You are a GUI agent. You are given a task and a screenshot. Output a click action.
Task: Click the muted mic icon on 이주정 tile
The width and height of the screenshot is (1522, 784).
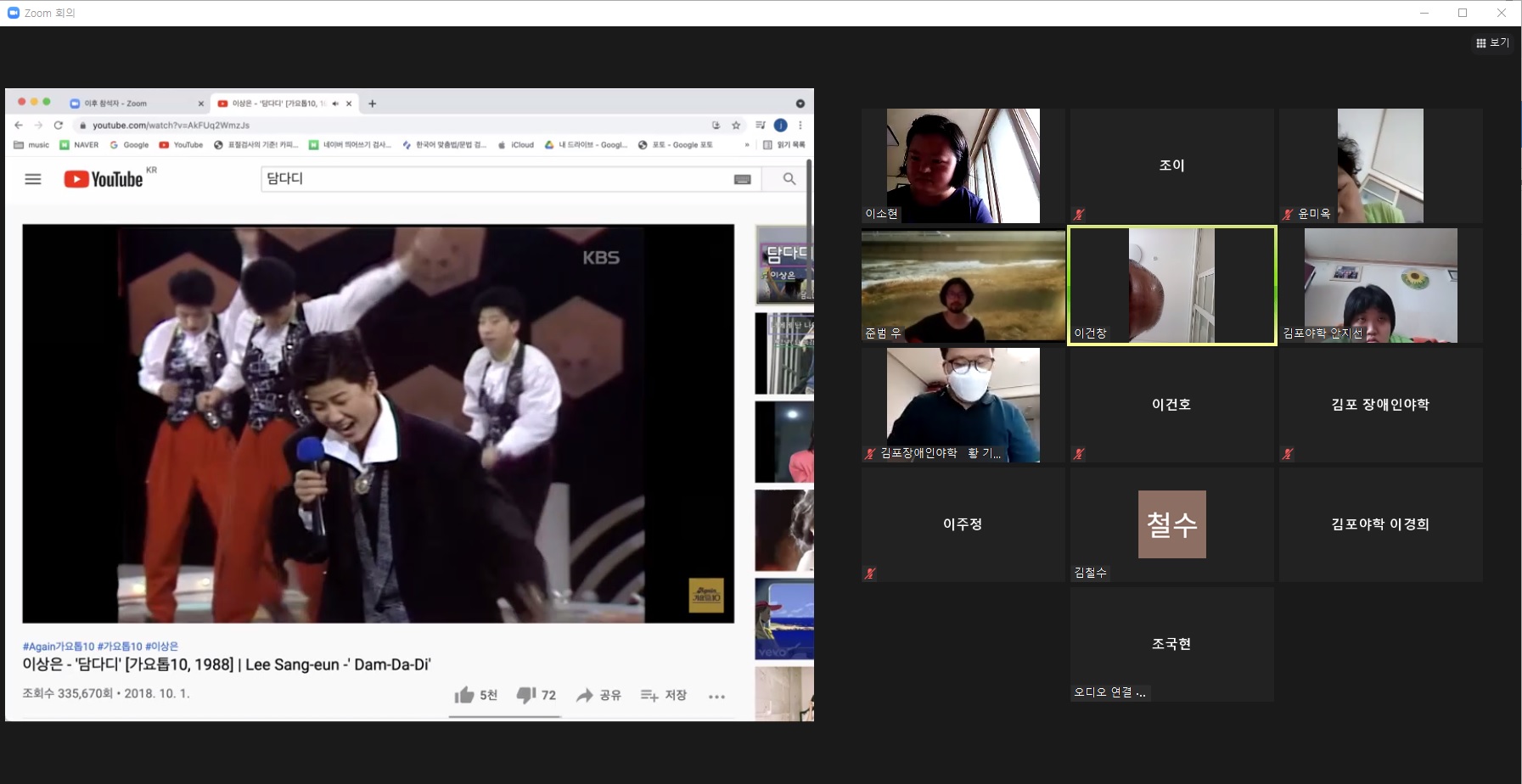click(x=870, y=574)
